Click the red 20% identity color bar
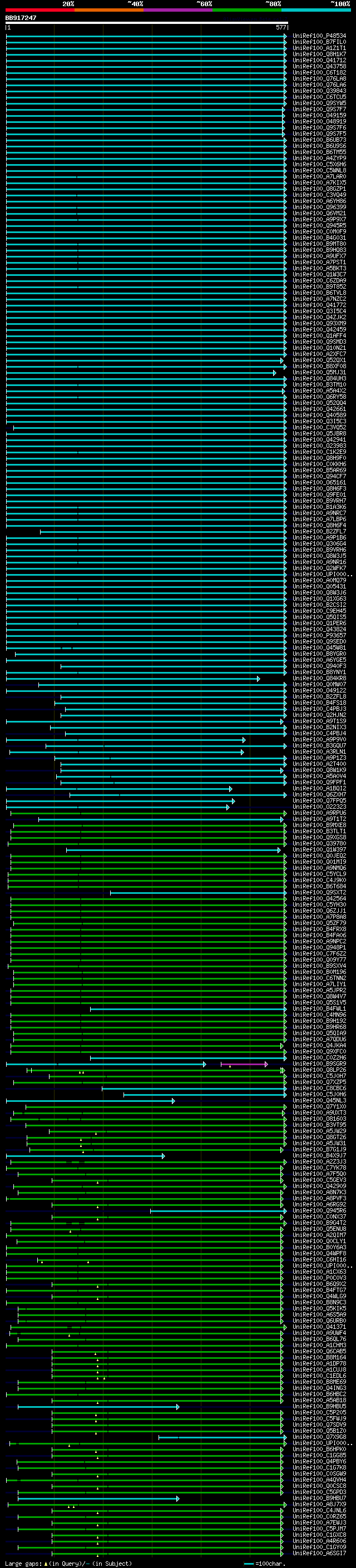The image size is (356, 1568). coord(40,10)
